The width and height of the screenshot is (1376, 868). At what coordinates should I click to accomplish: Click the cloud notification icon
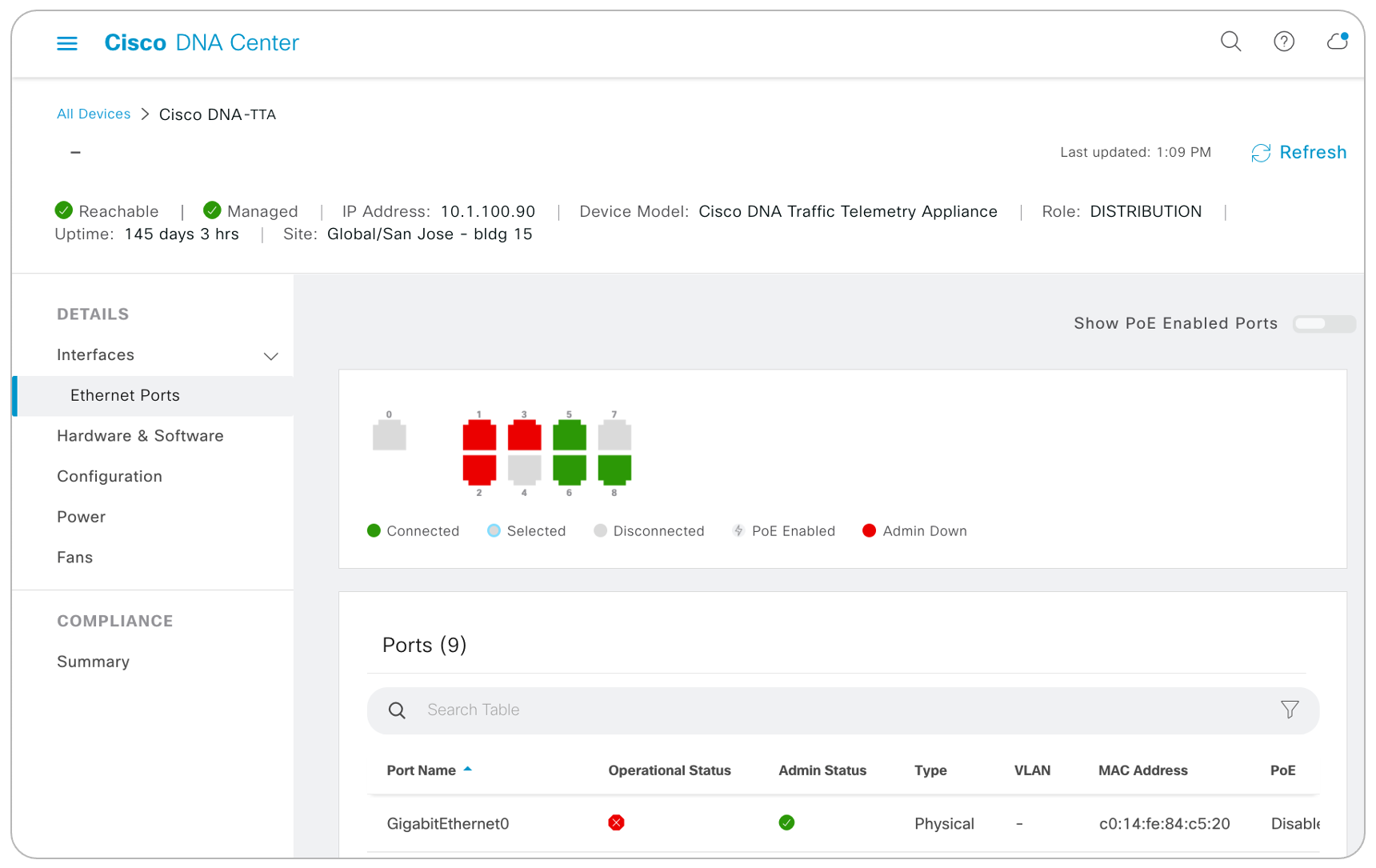tap(1337, 42)
